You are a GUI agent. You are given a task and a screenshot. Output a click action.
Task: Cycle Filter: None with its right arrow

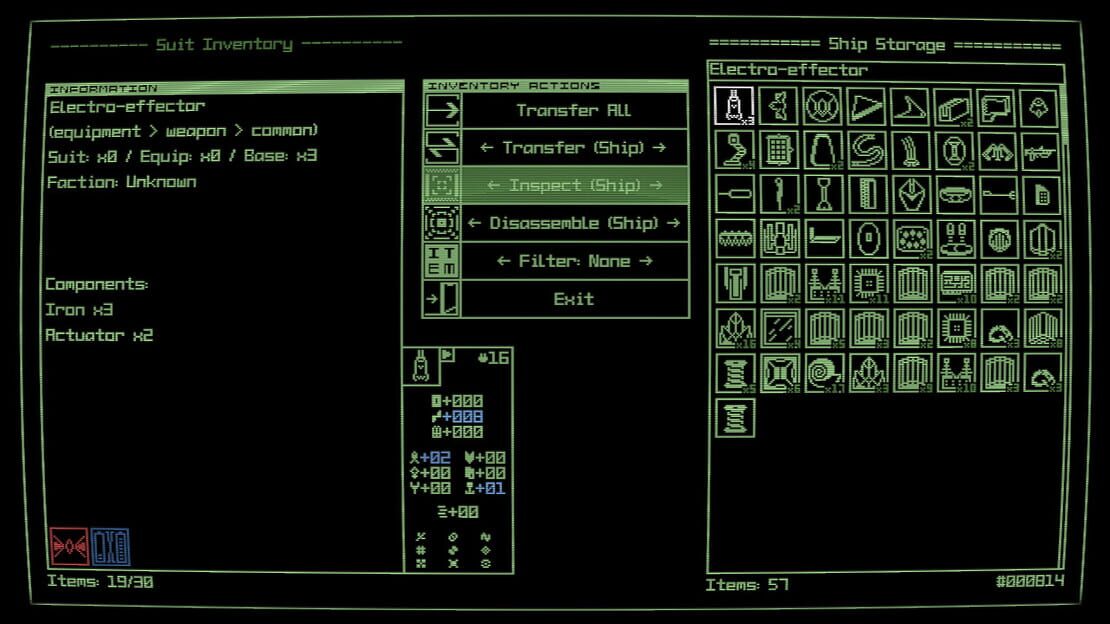[646, 261]
